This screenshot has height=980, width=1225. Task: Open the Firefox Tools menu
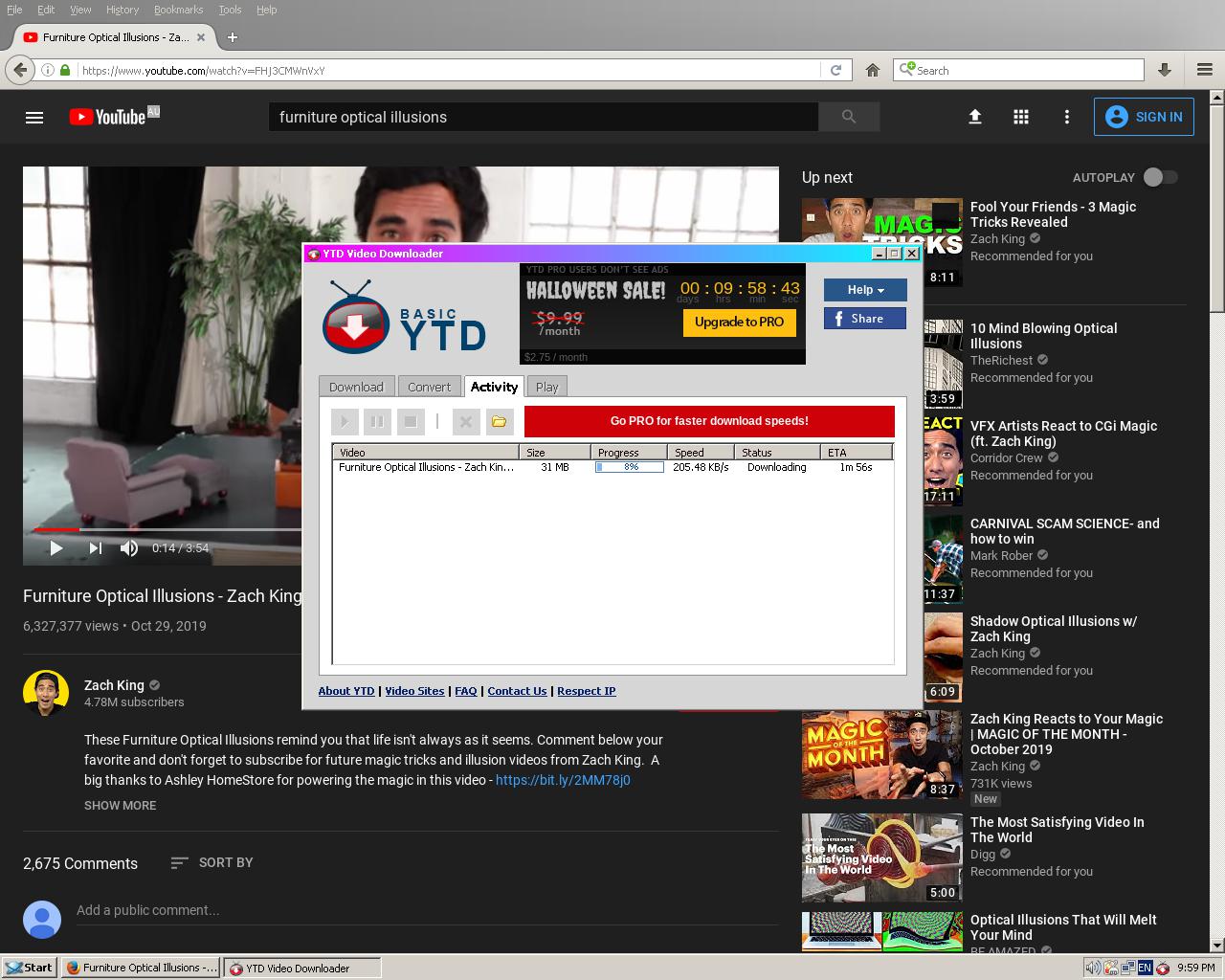[x=230, y=10]
